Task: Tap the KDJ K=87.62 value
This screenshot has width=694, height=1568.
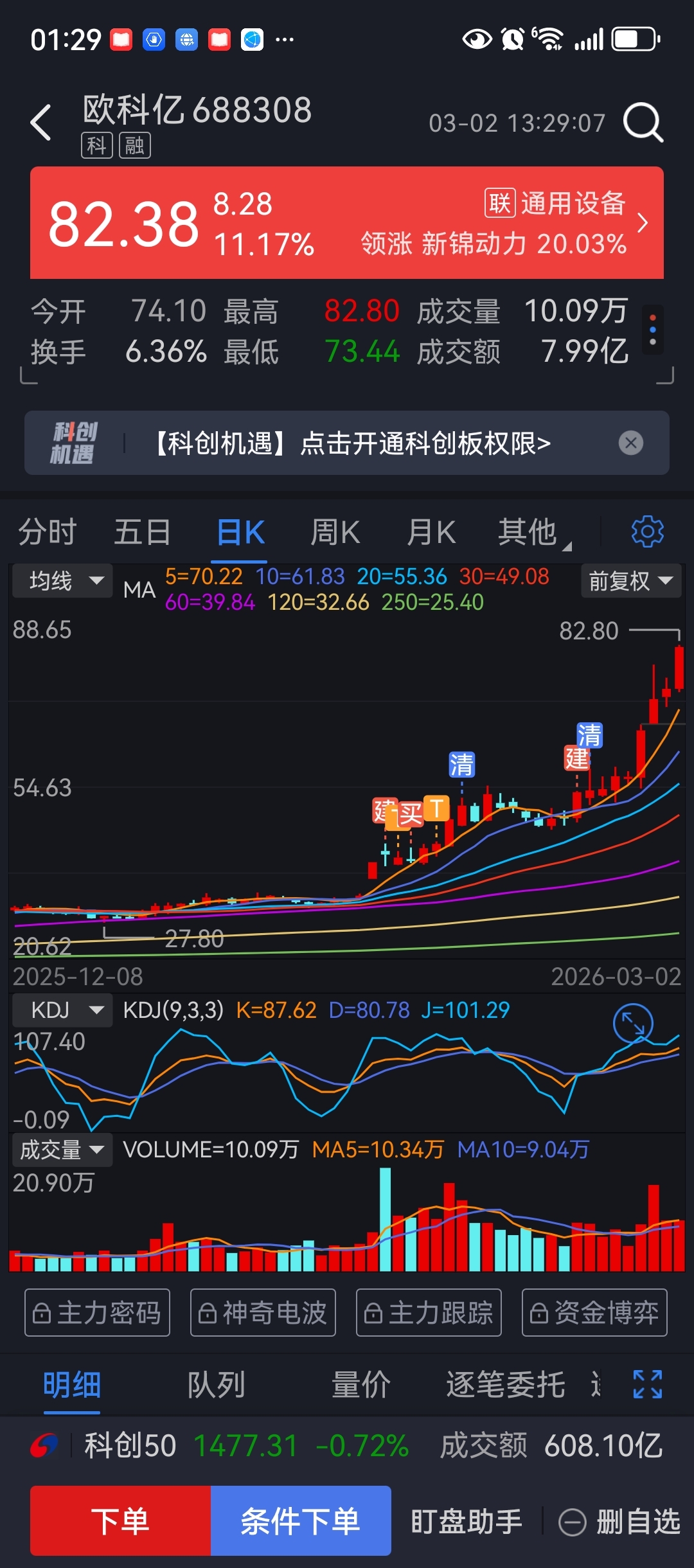Action: pyautogui.click(x=276, y=1010)
